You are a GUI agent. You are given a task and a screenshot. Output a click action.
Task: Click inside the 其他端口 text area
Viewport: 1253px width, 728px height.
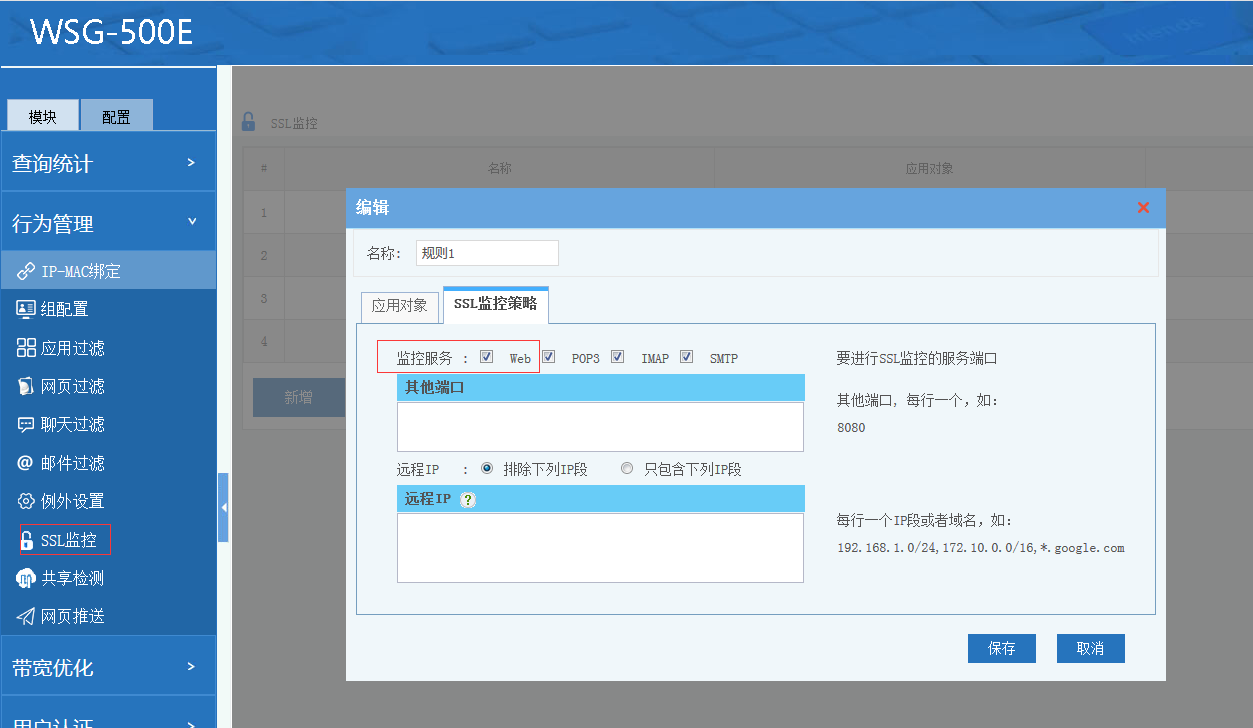click(x=600, y=427)
